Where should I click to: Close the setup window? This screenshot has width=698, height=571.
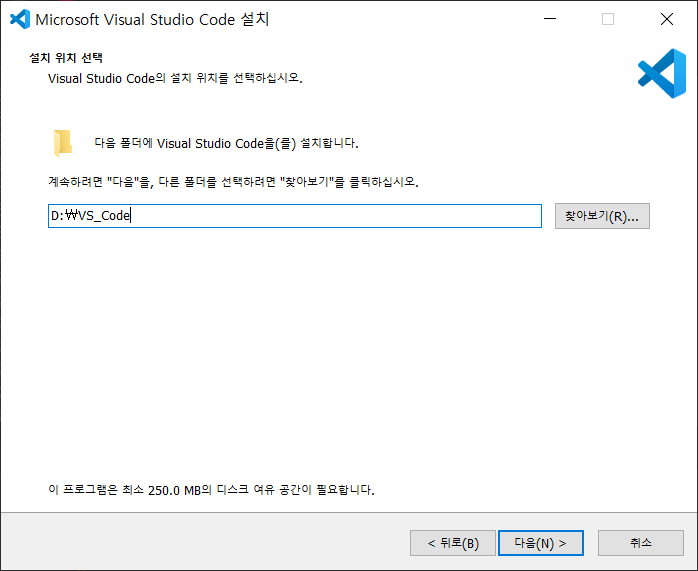(x=666, y=19)
